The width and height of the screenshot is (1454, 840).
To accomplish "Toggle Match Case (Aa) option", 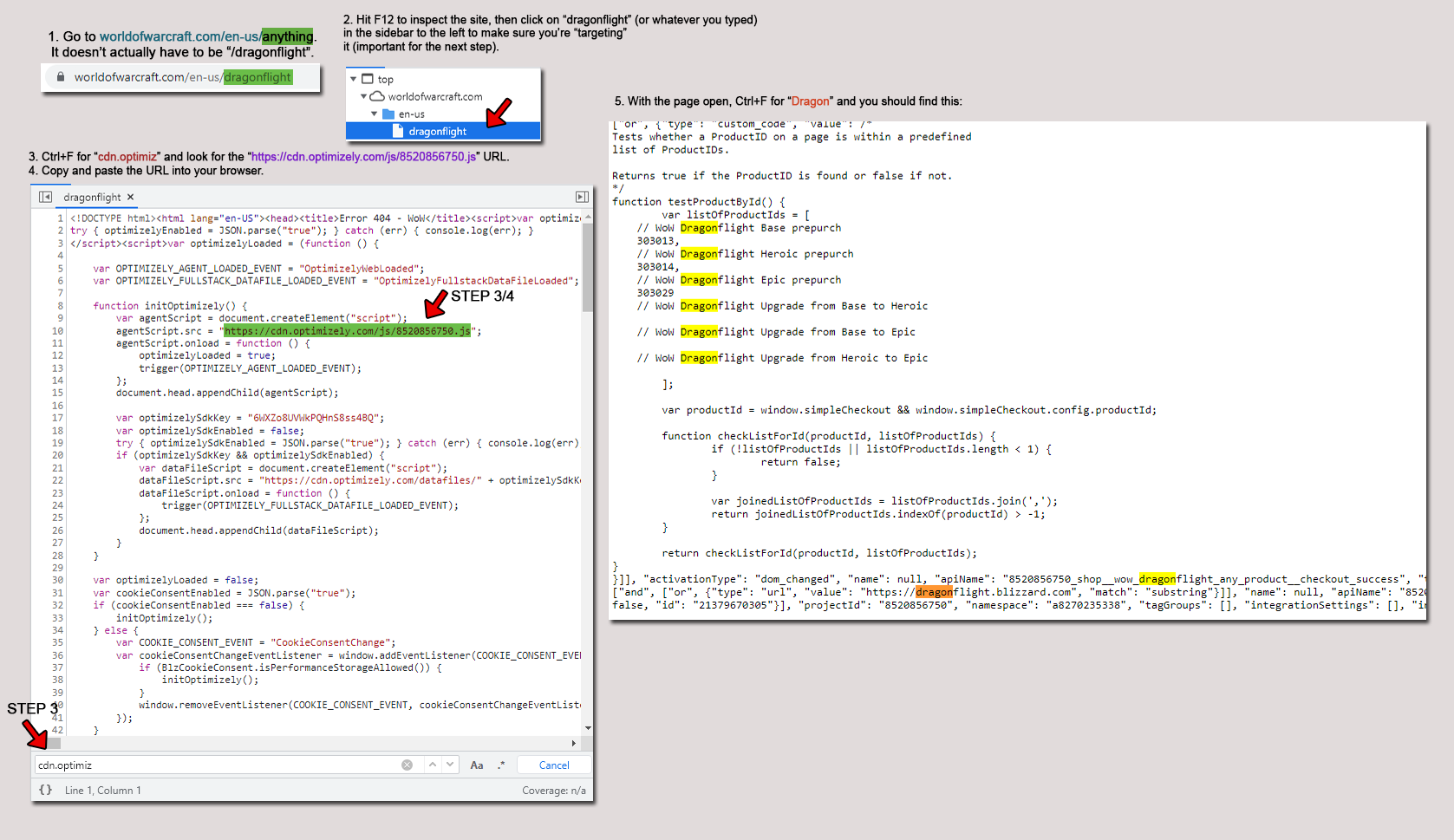I will coord(477,765).
